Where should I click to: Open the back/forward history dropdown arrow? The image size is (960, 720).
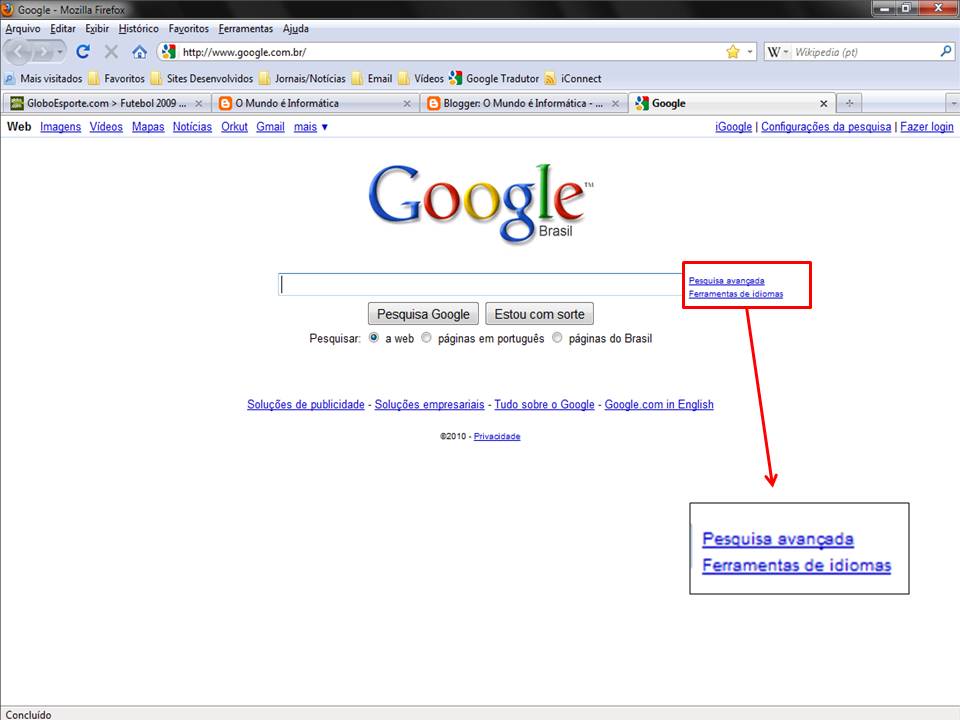coord(60,52)
